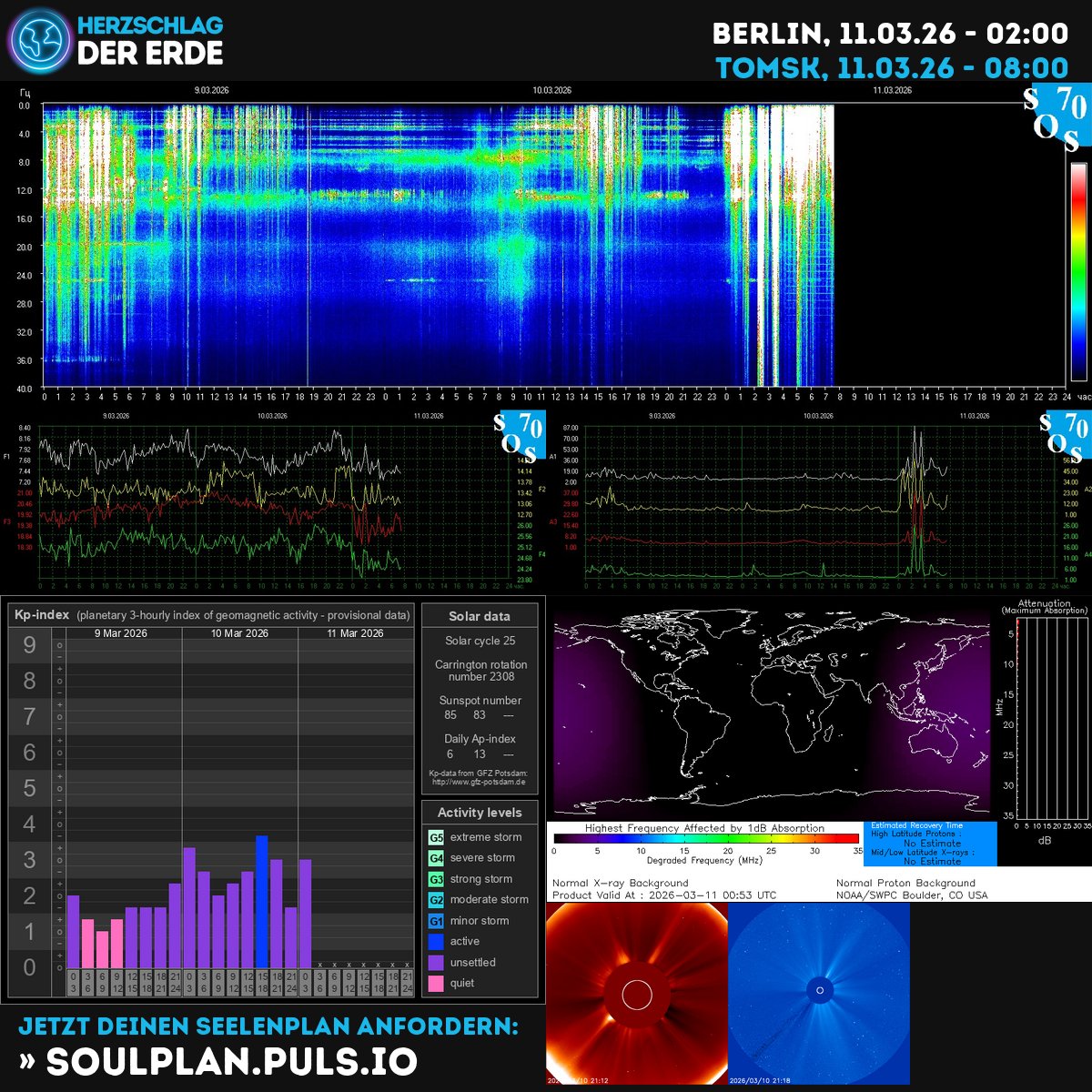The image size is (1092, 1092).
Task: Click the '10 Mar 2026' Kp column header
Action: point(239,633)
